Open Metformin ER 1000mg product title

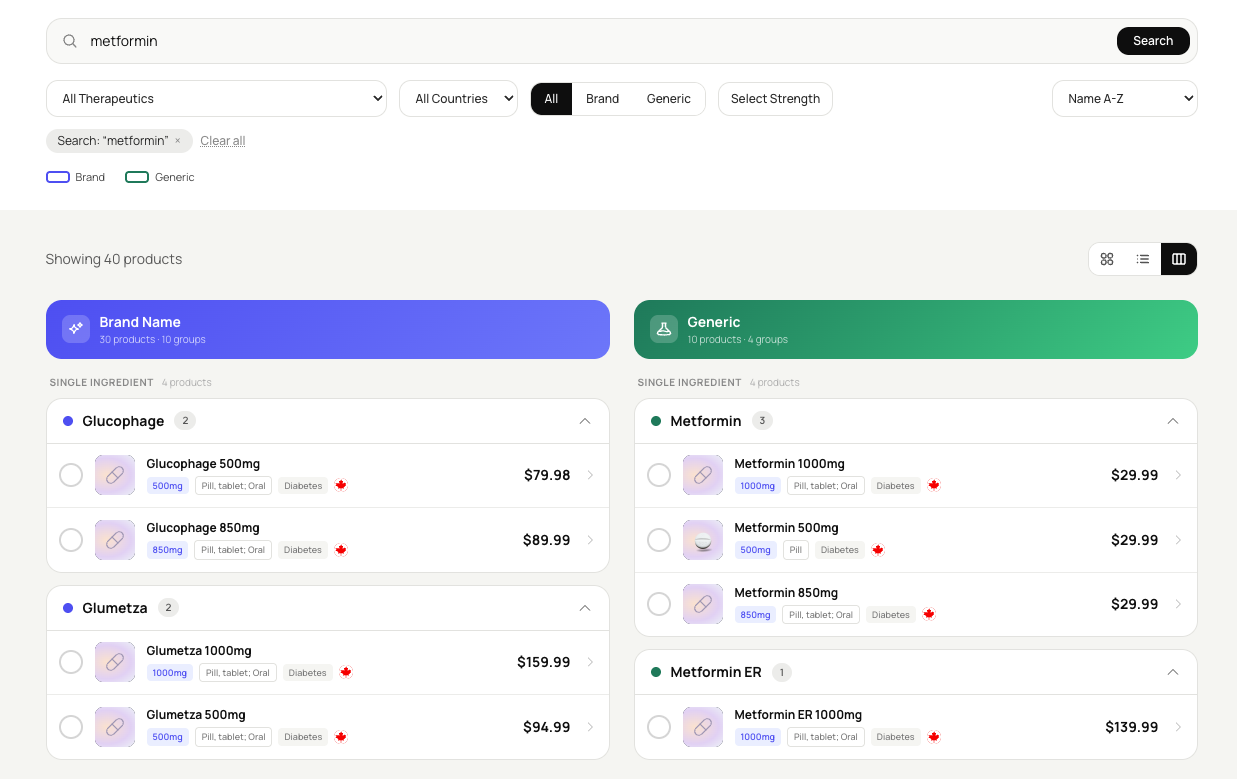(x=798, y=715)
